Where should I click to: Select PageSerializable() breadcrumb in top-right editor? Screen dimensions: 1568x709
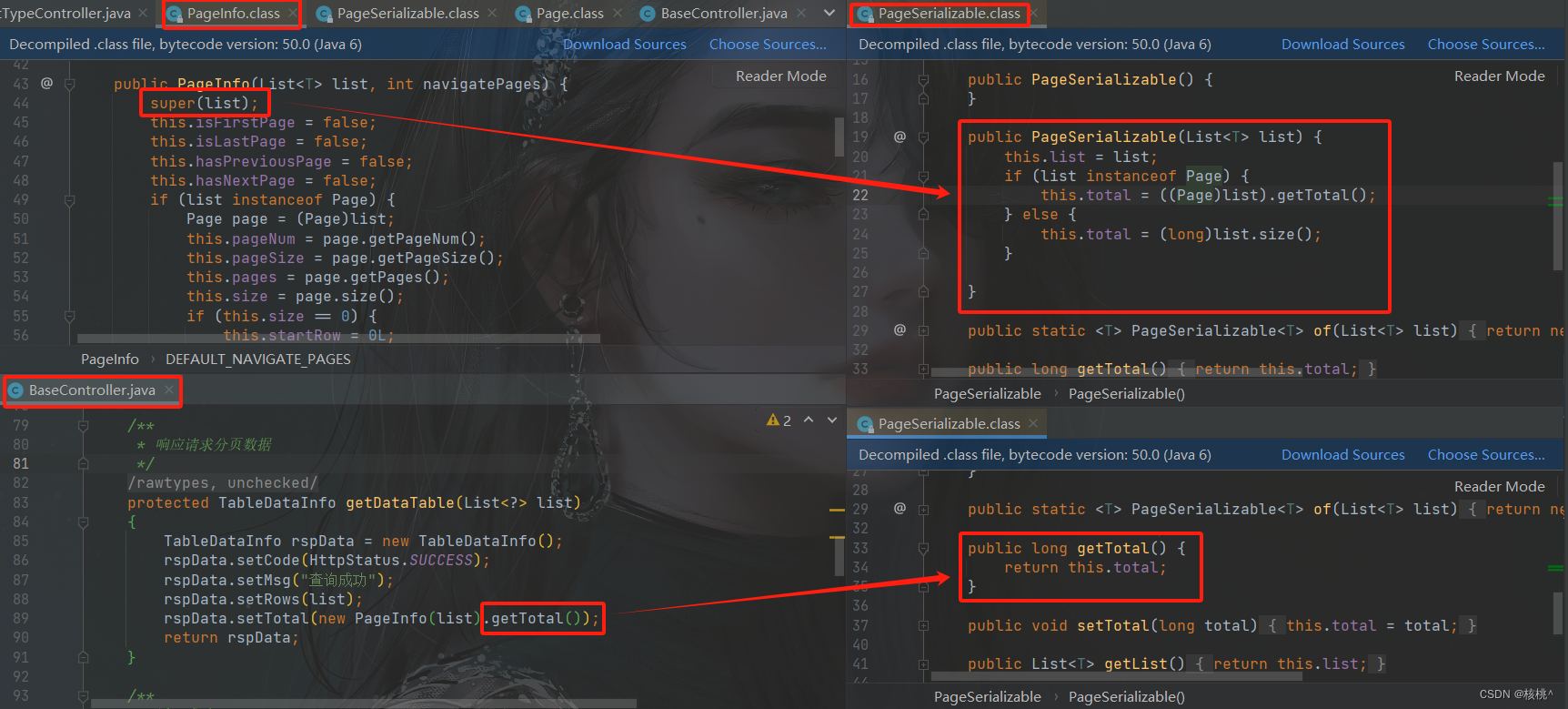click(x=1127, y=394)
